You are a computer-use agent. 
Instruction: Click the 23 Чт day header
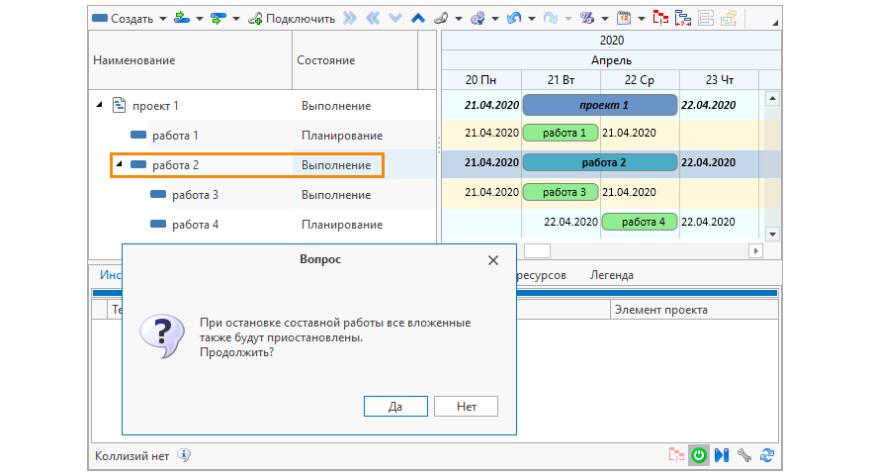(x=719, y=80)
